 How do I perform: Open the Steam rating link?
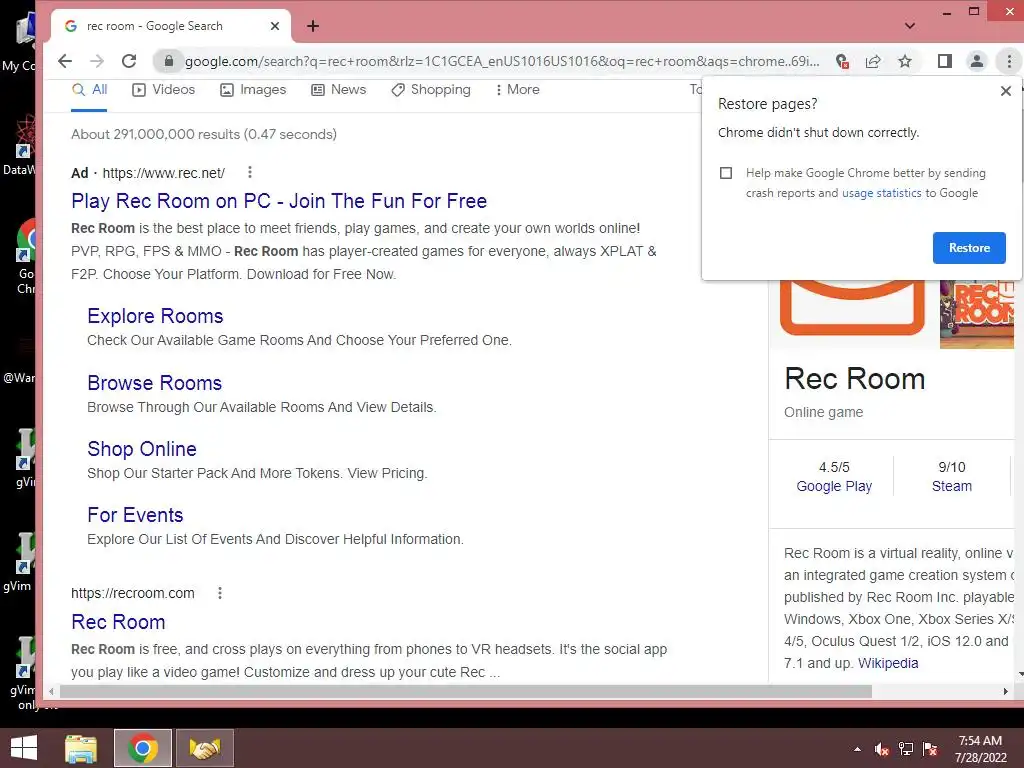952,487
